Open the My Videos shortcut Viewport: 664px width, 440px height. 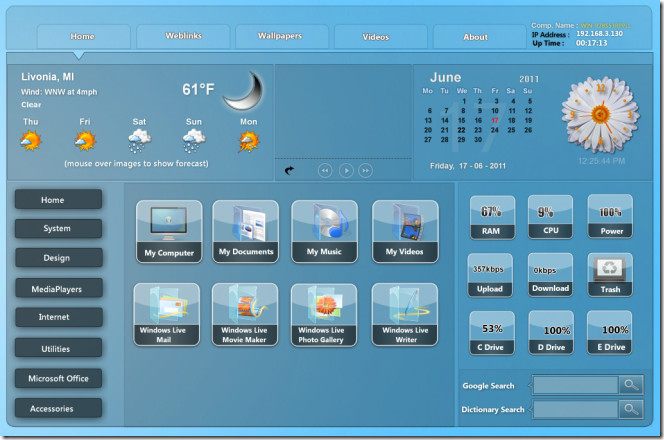[405, 231]
